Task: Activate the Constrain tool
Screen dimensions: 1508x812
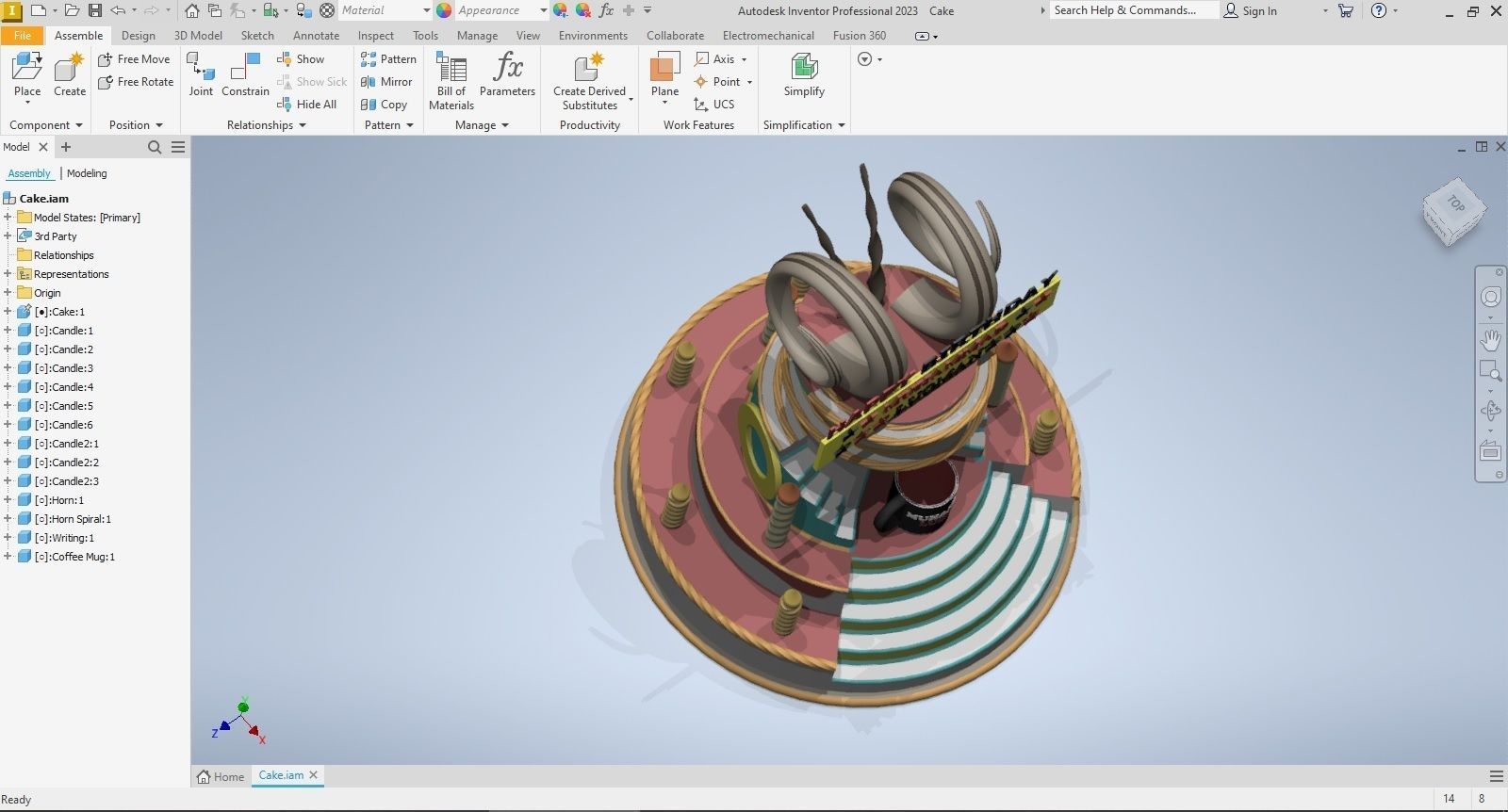Action: coord(245,75)
